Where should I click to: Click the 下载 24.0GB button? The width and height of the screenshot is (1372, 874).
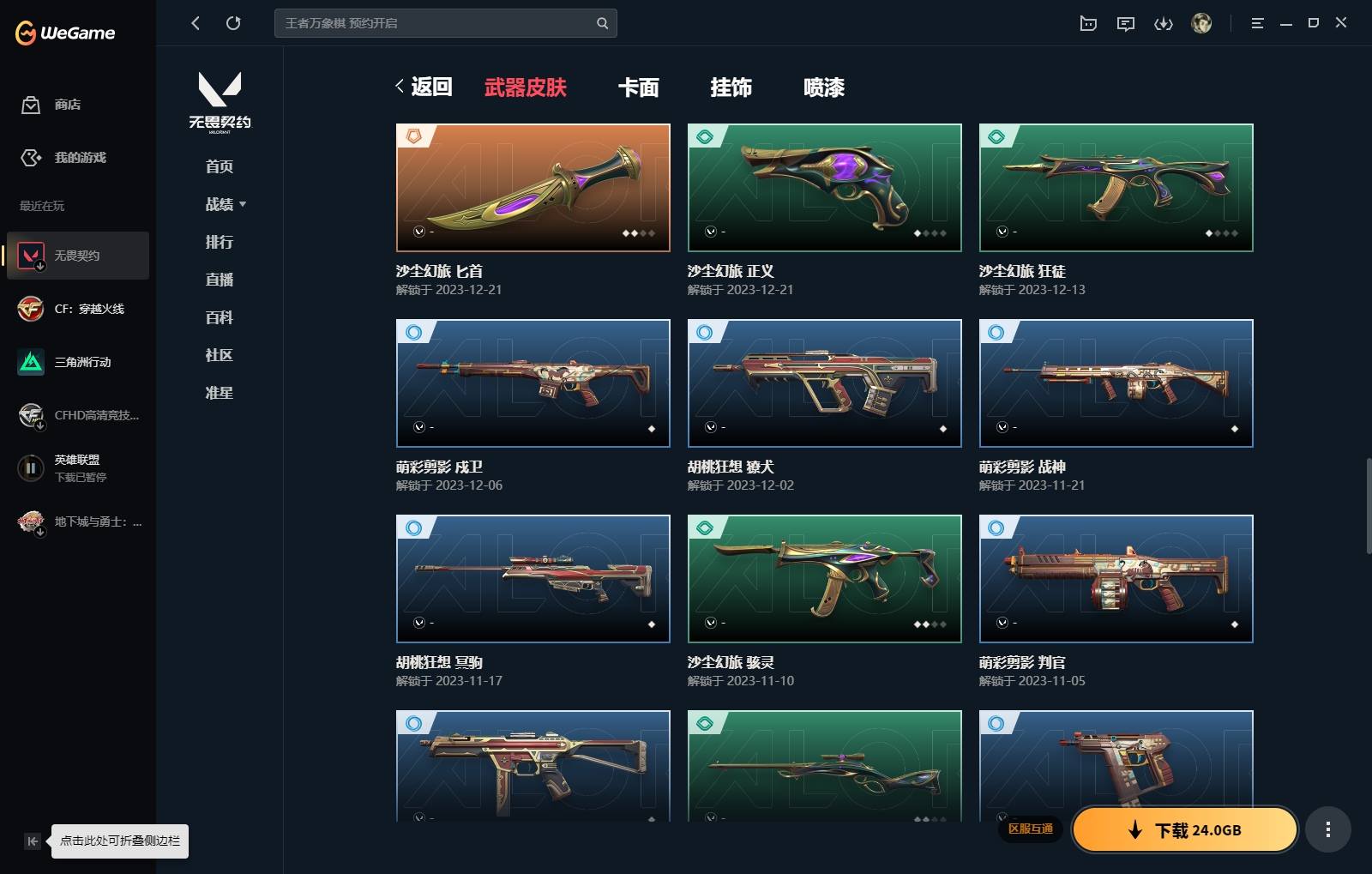[1185, 829]
